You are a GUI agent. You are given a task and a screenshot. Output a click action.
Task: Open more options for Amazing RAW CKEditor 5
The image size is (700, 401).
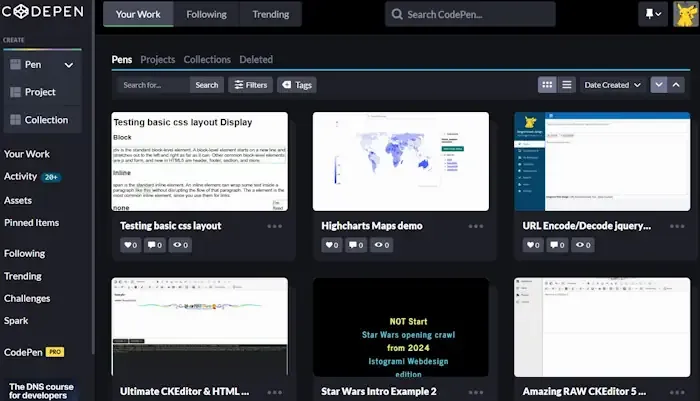point(677,392)
